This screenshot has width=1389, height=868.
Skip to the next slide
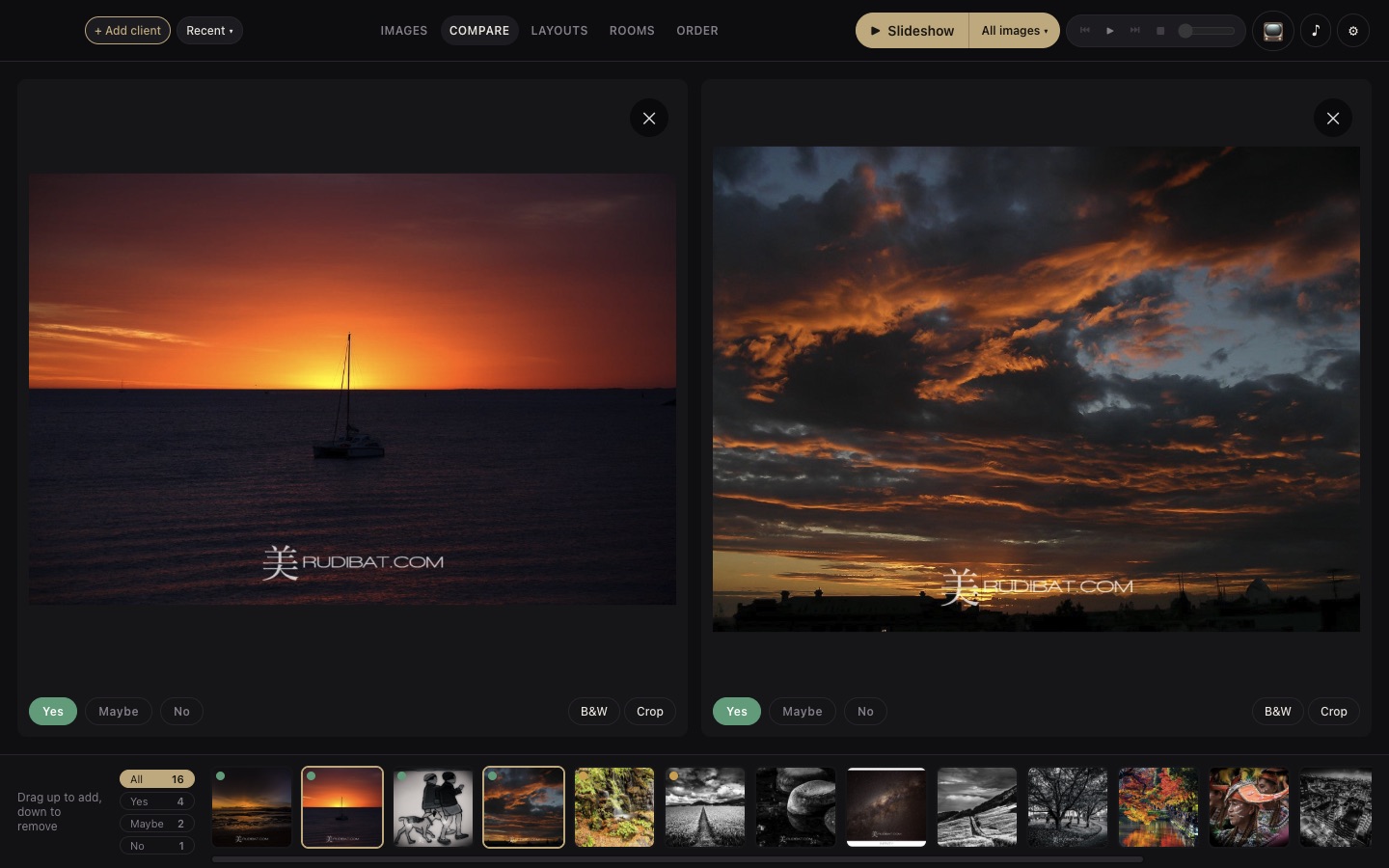(1135, 31)
